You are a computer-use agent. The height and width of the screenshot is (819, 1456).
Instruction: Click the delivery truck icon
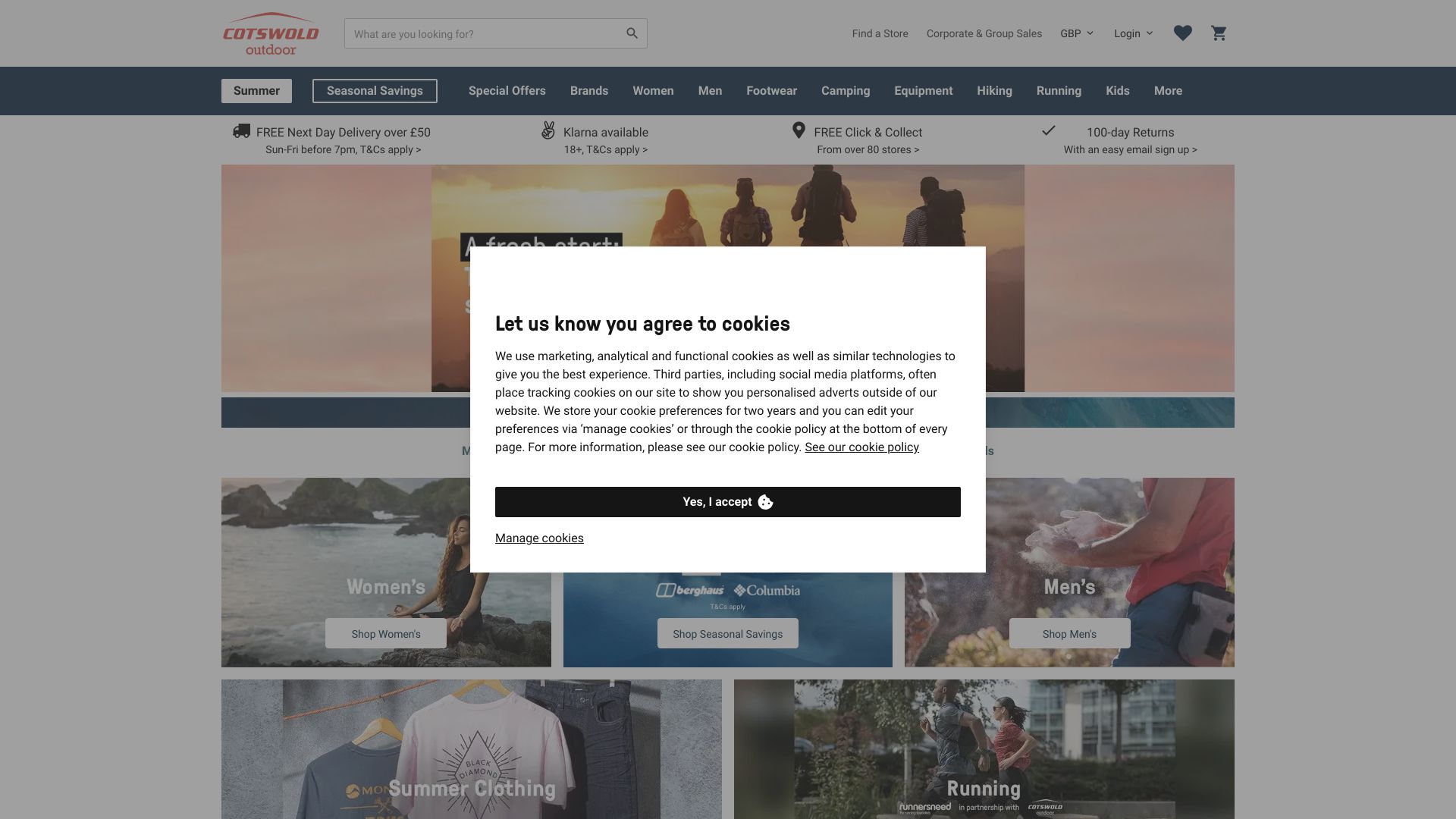tap(241, 131)
